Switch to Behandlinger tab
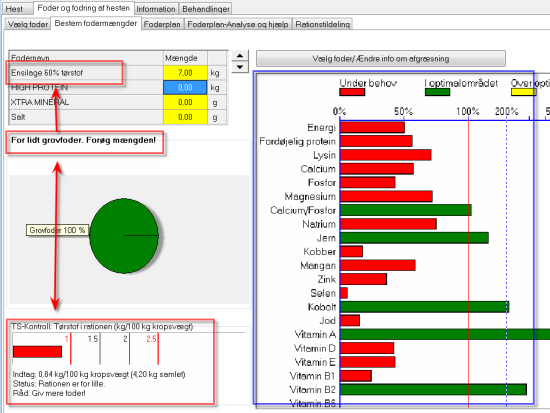The width and height of the screenshot is (550, 413). [x=206, y=9]
